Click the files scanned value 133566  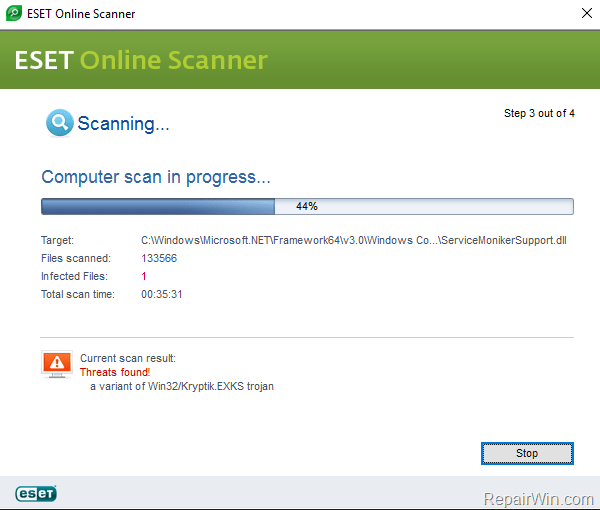[x=159, y=258]
